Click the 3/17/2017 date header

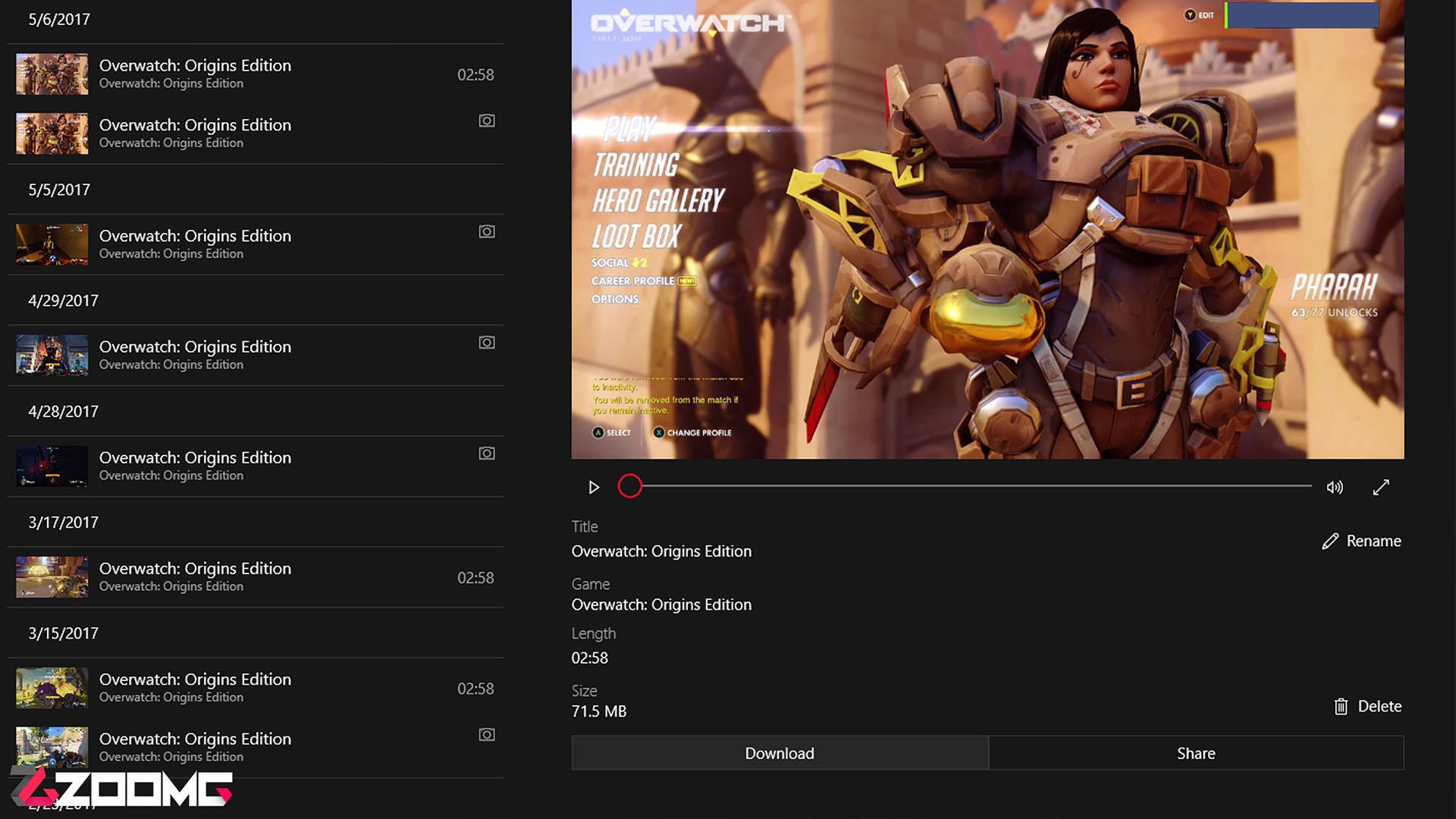click(64, 522)
